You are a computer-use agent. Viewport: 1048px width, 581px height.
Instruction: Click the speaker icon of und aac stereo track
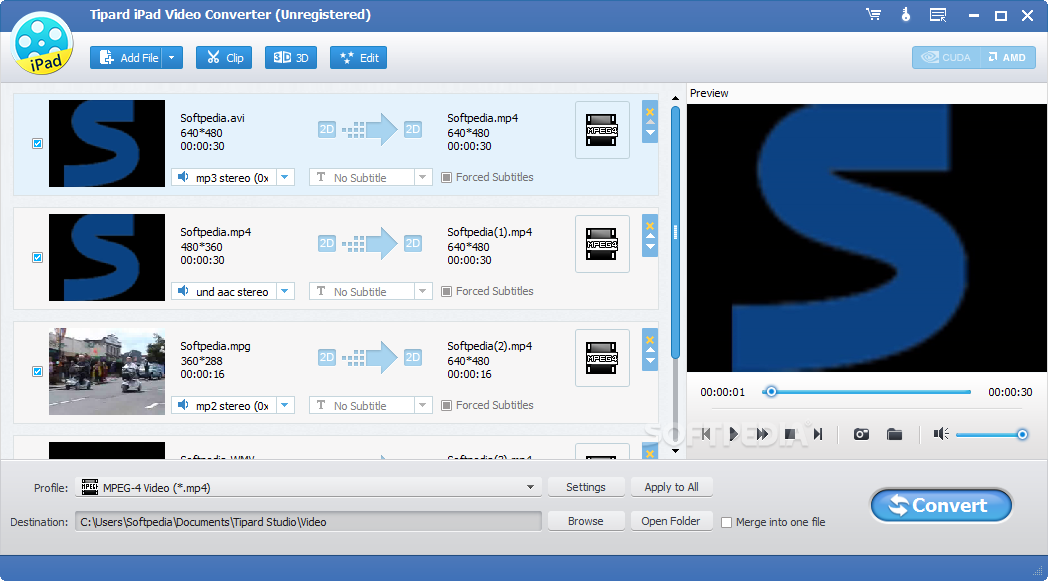tap(183, 291)
